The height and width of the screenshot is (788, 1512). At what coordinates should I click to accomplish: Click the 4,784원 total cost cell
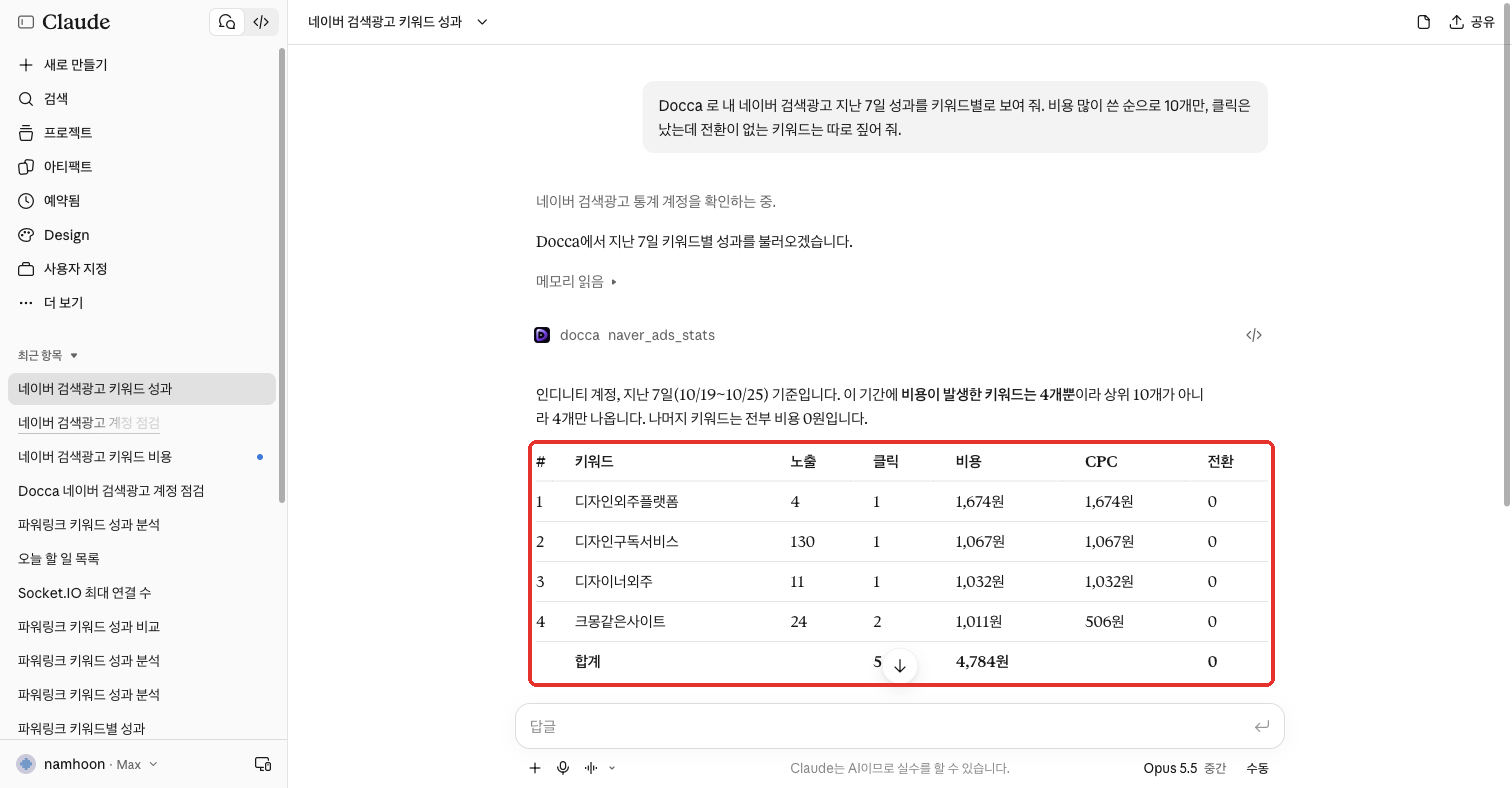pyautogui.click(x=982, y=662)
